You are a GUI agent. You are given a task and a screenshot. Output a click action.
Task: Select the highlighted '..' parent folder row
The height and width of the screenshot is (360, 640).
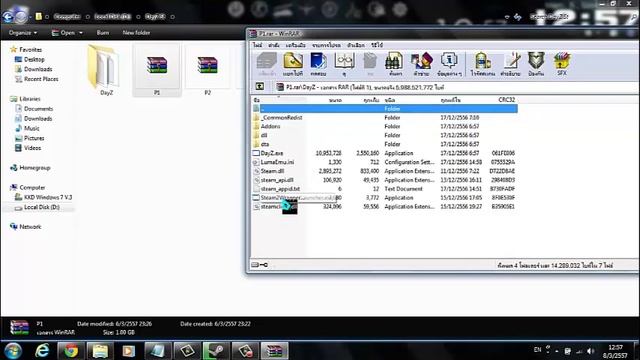384,109
